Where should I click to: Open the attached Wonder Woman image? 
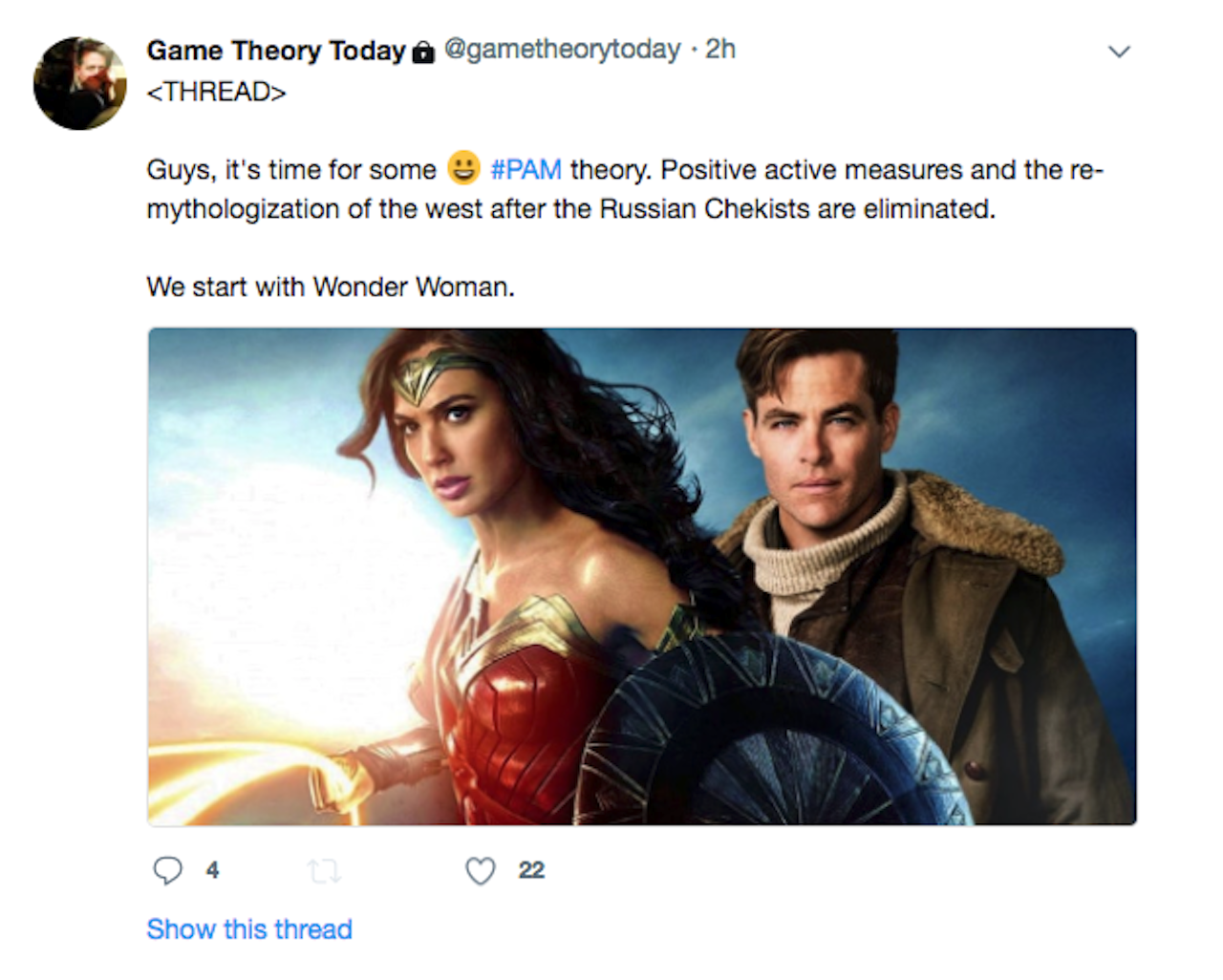(641, 576)
